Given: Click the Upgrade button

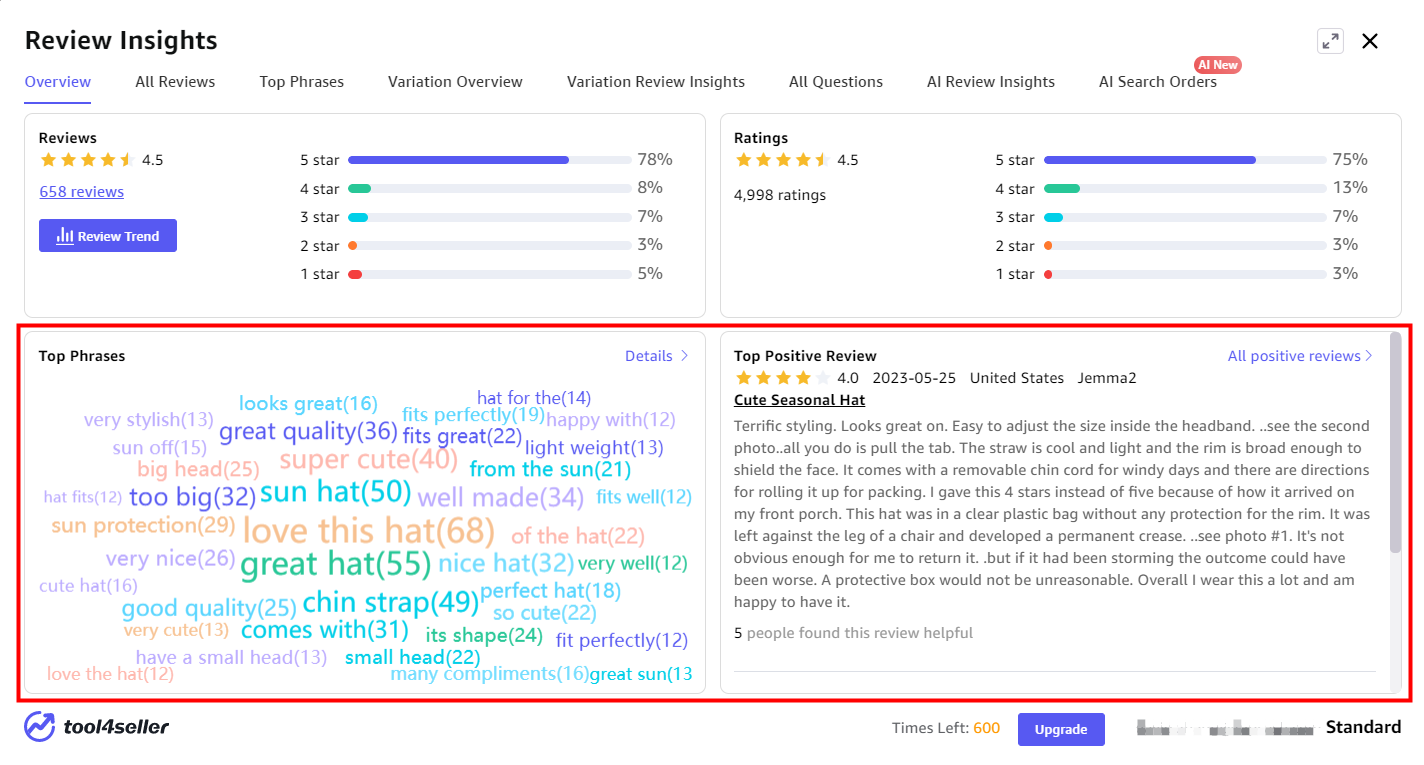Looking at the screenshot, I should tap(1061, 729).
